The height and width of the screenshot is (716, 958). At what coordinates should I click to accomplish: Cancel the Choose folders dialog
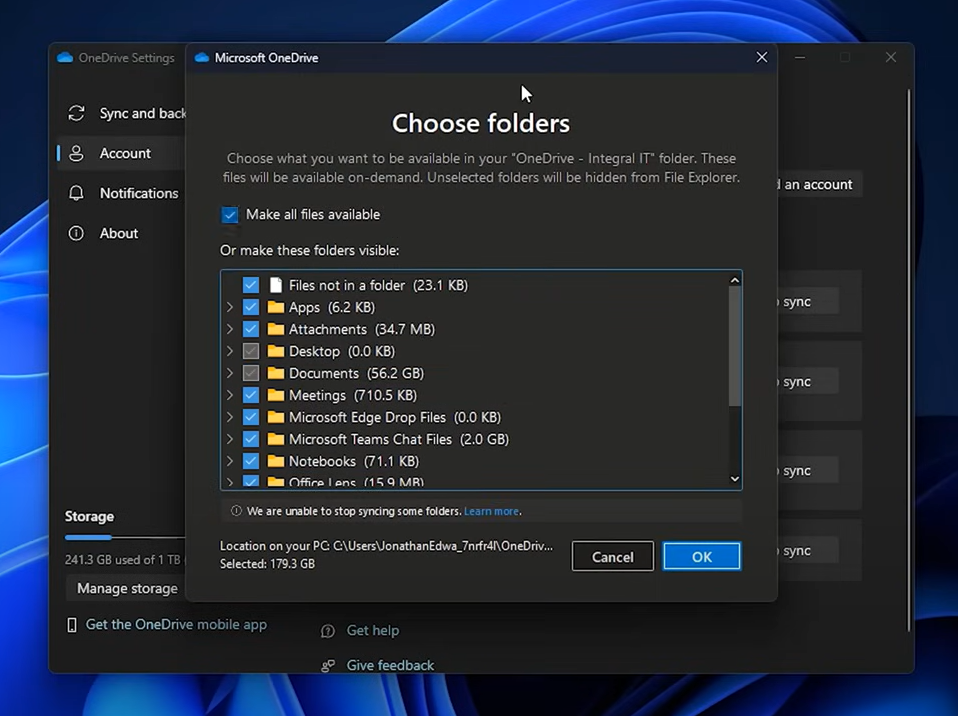613,557
